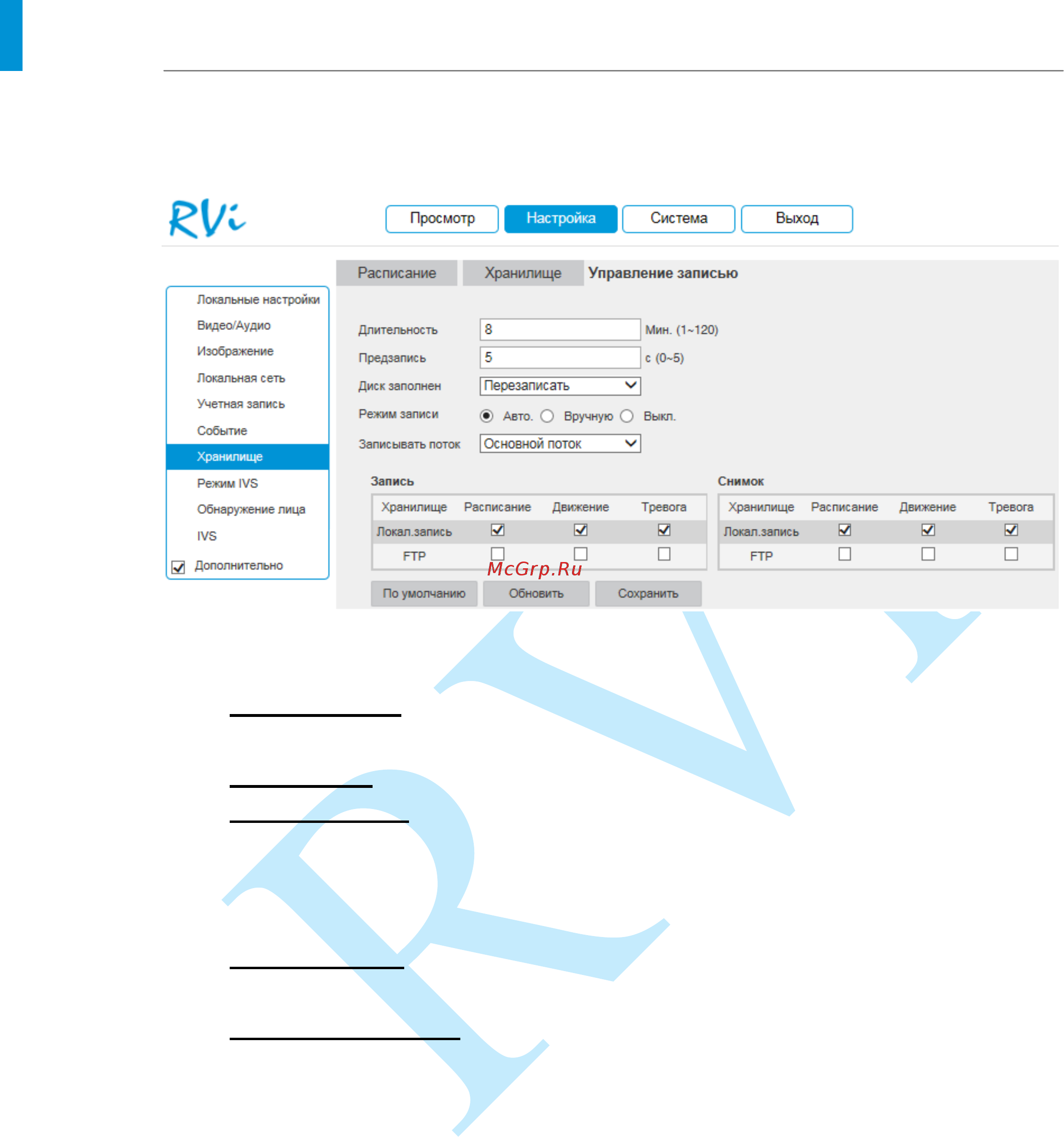Click the Длительность input field
This screenshot has width=1064, height=1137.
(560, 329)
